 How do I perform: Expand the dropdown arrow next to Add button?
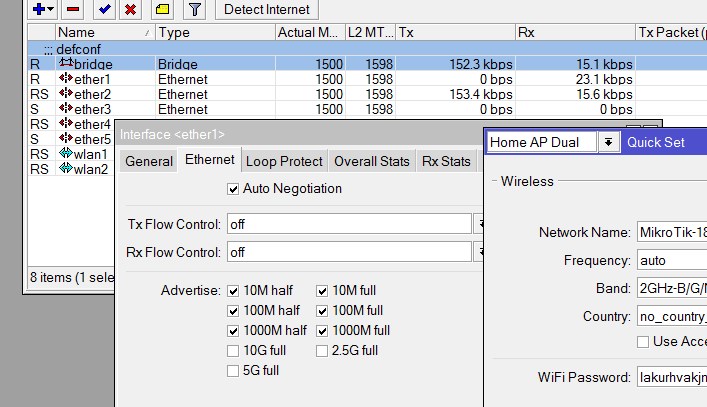point(50,9)
